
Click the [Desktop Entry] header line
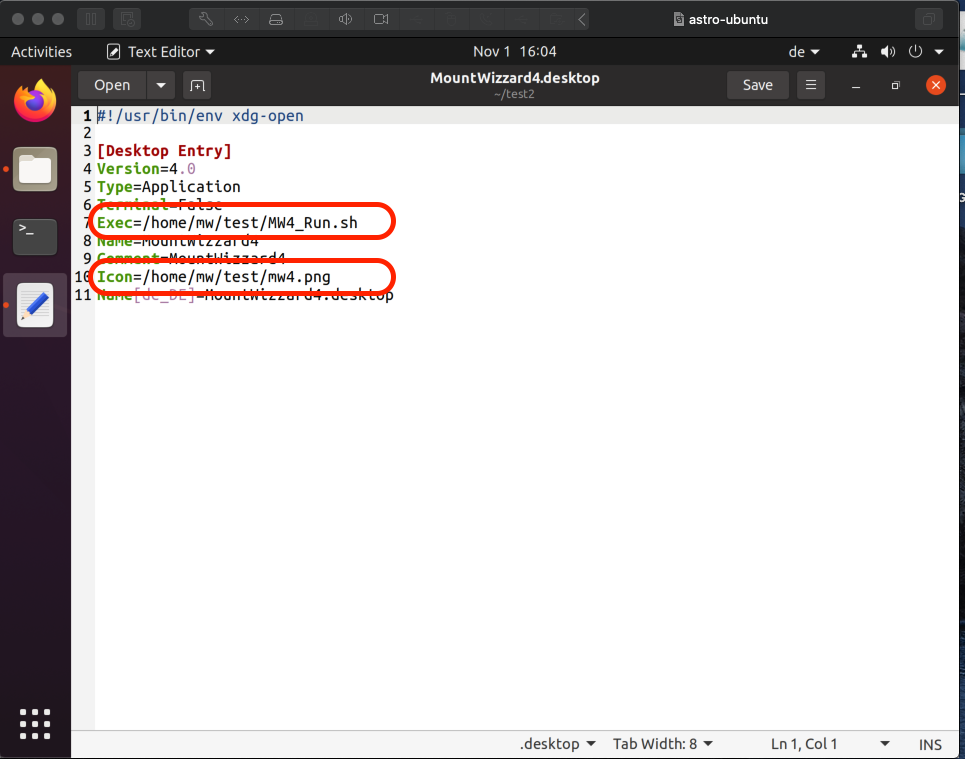click(x=164, y=151)
